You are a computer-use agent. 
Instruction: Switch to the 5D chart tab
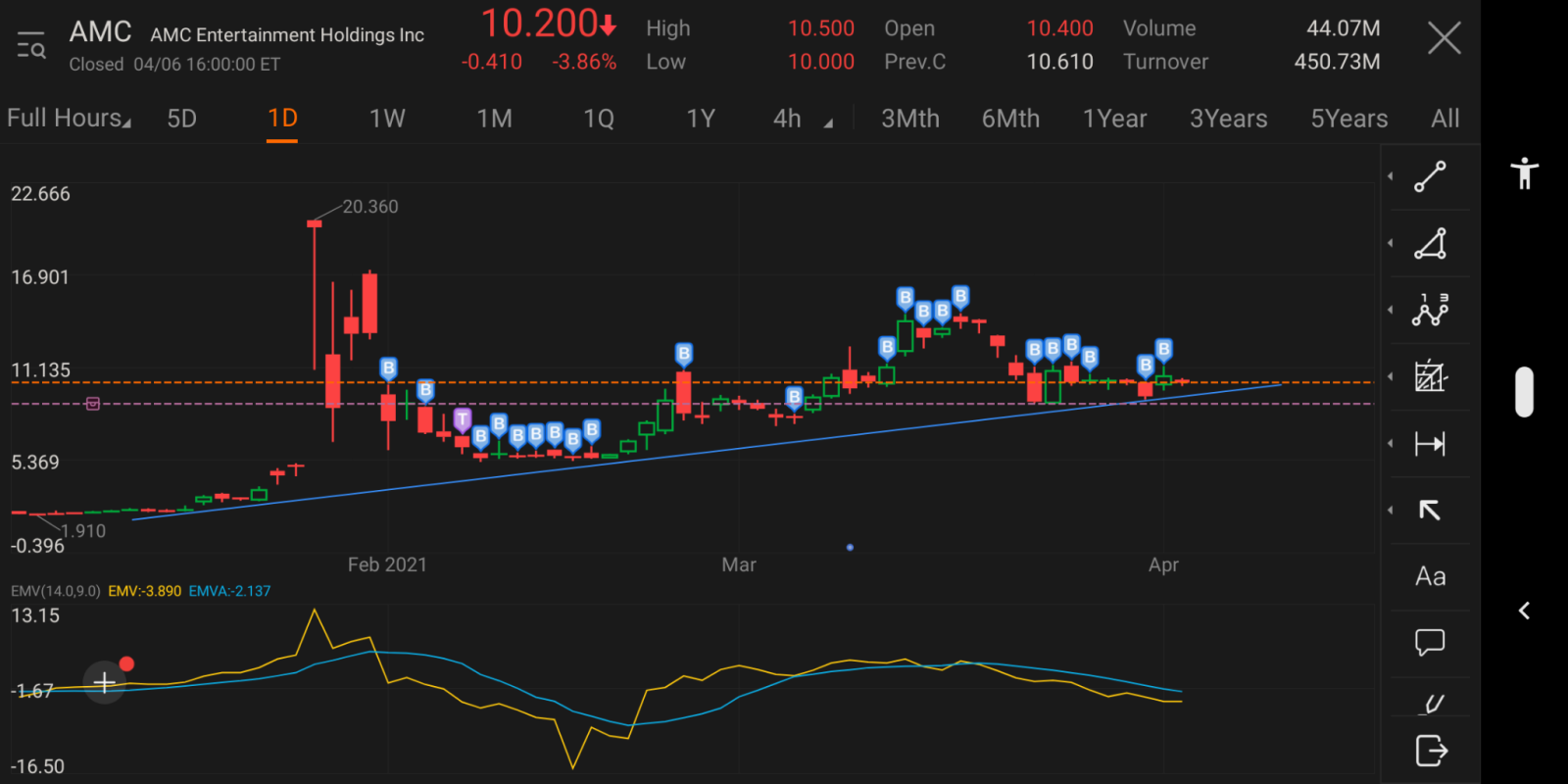click(x=181, y=119)
